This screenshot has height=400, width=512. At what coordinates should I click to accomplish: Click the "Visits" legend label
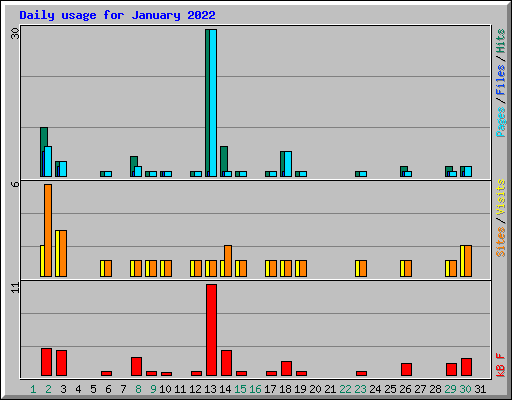[x=500, y=198]
